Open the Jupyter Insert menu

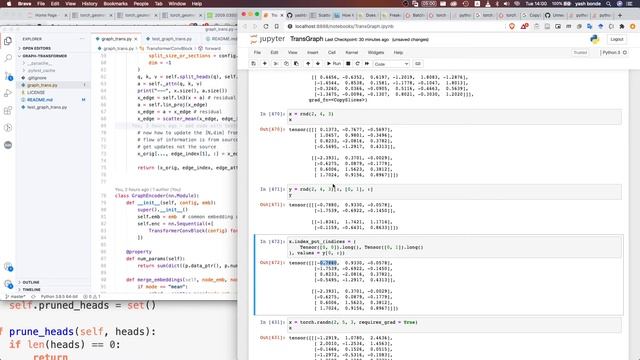tap(313, 53)
